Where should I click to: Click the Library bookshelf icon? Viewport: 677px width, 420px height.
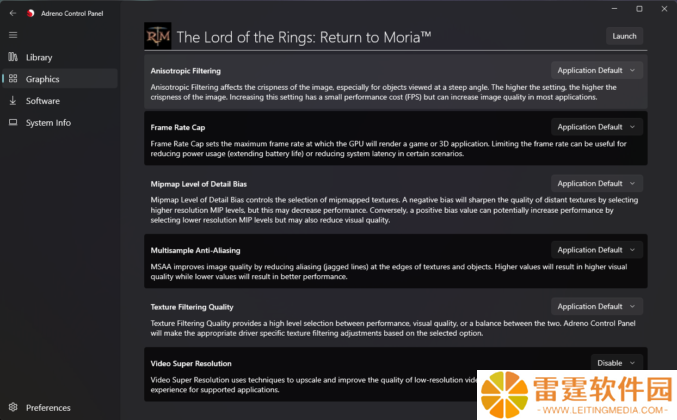coord(13,57)
